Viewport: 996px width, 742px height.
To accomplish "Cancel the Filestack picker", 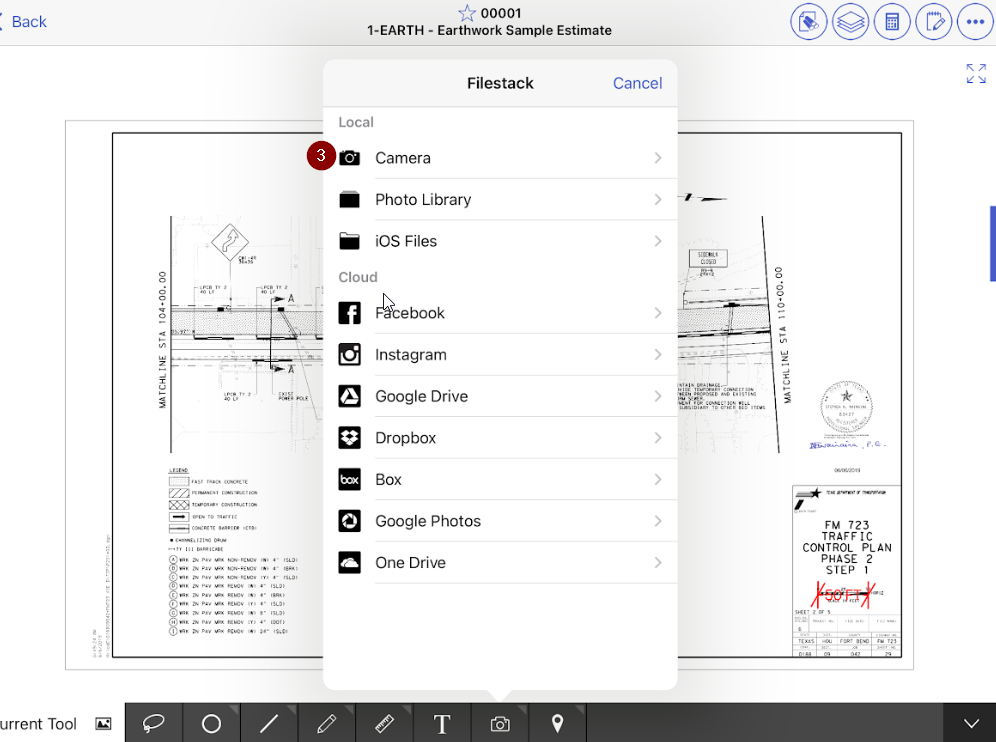I will [x=637, y=83].
